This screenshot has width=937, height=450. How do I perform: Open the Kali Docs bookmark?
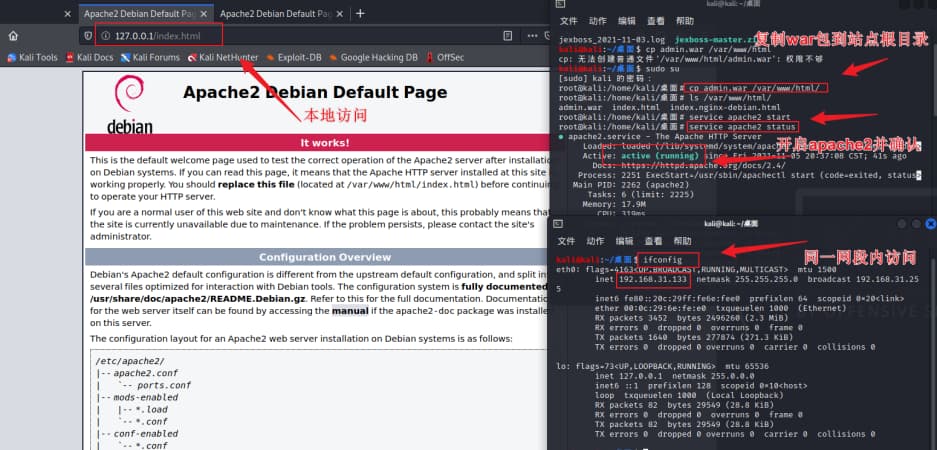(x=89, y=57)
